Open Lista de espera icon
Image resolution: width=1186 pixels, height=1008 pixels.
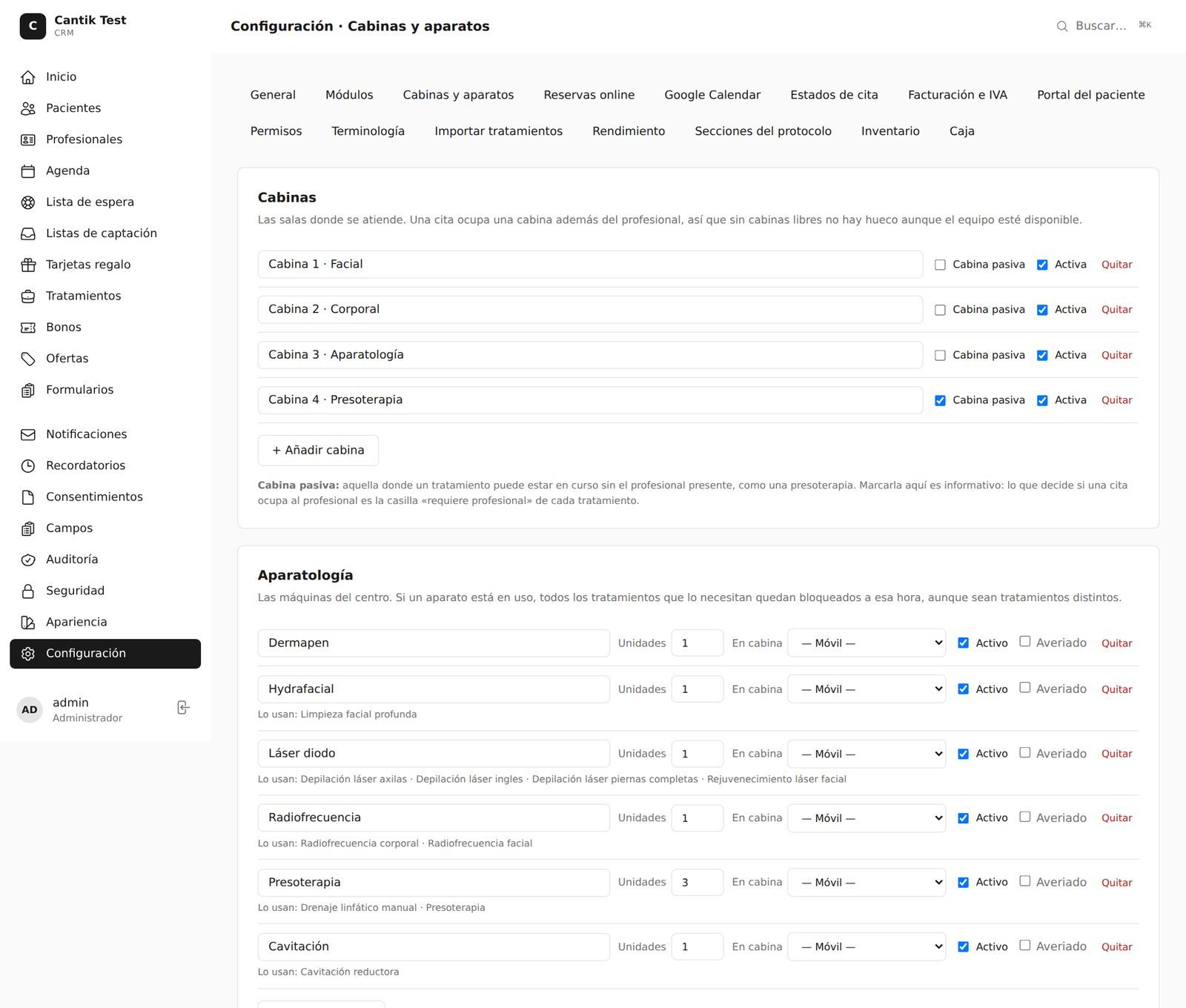click(x=28, y=202)
